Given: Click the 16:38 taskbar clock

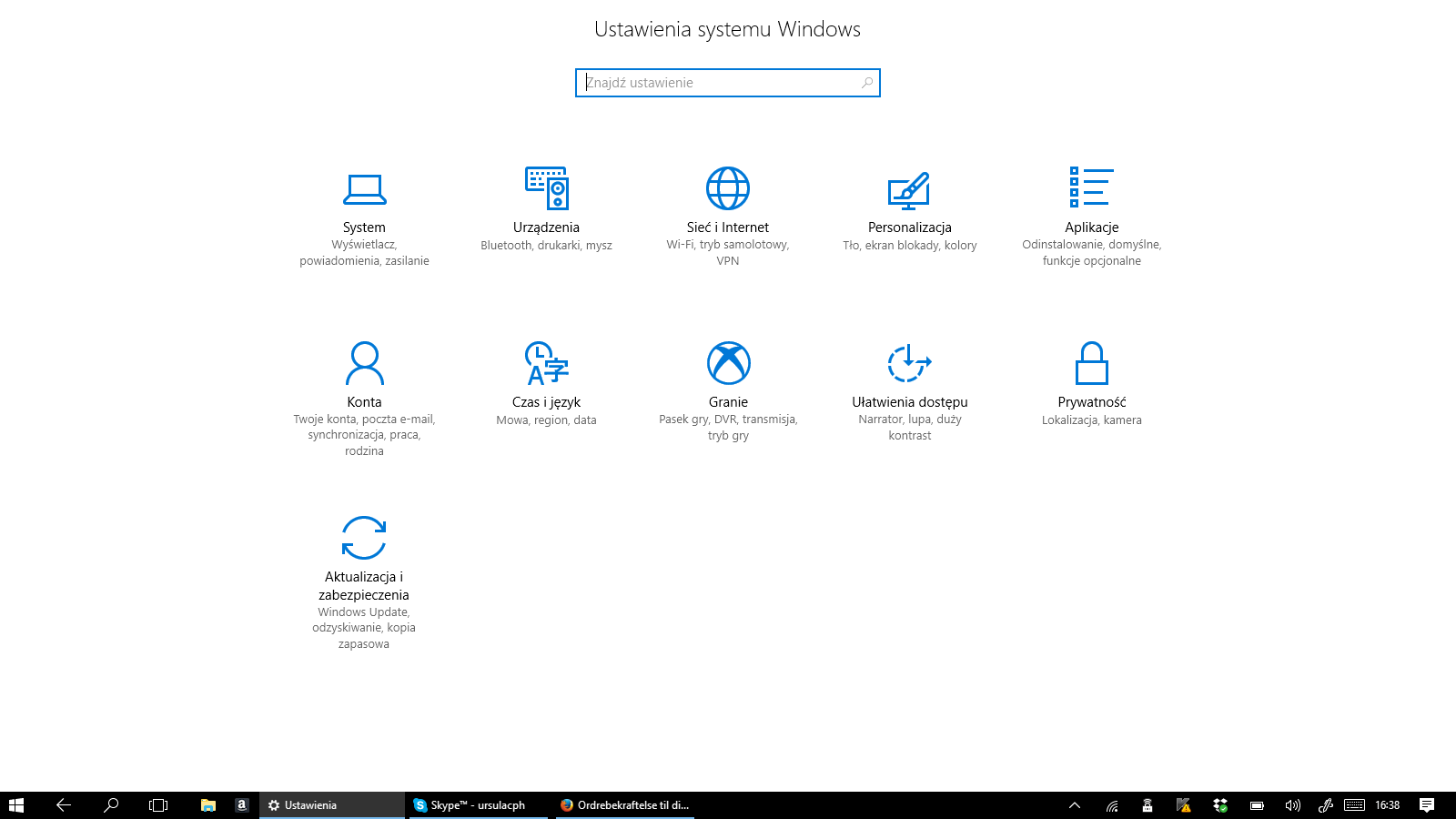Looking at the screenshot, I should click(1388, 805).
